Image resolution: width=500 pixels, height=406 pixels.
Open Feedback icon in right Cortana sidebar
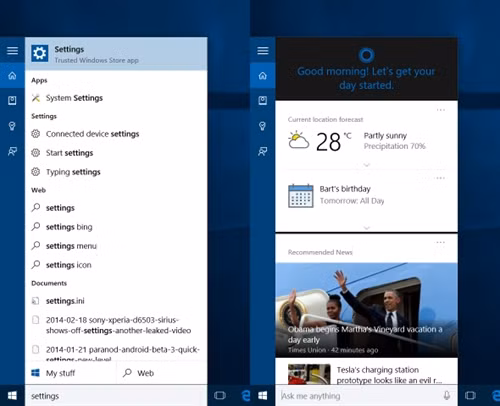[x=263, y=151]
